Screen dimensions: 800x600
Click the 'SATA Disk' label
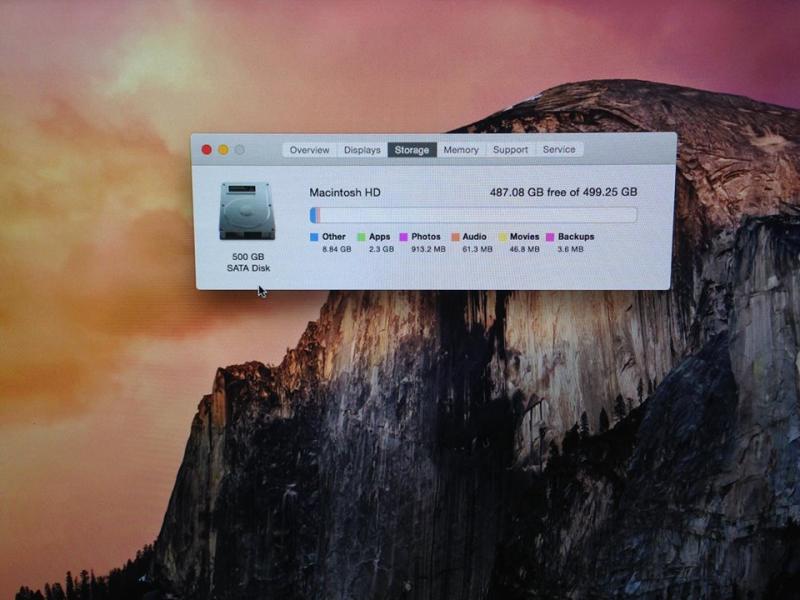point(248,268)
